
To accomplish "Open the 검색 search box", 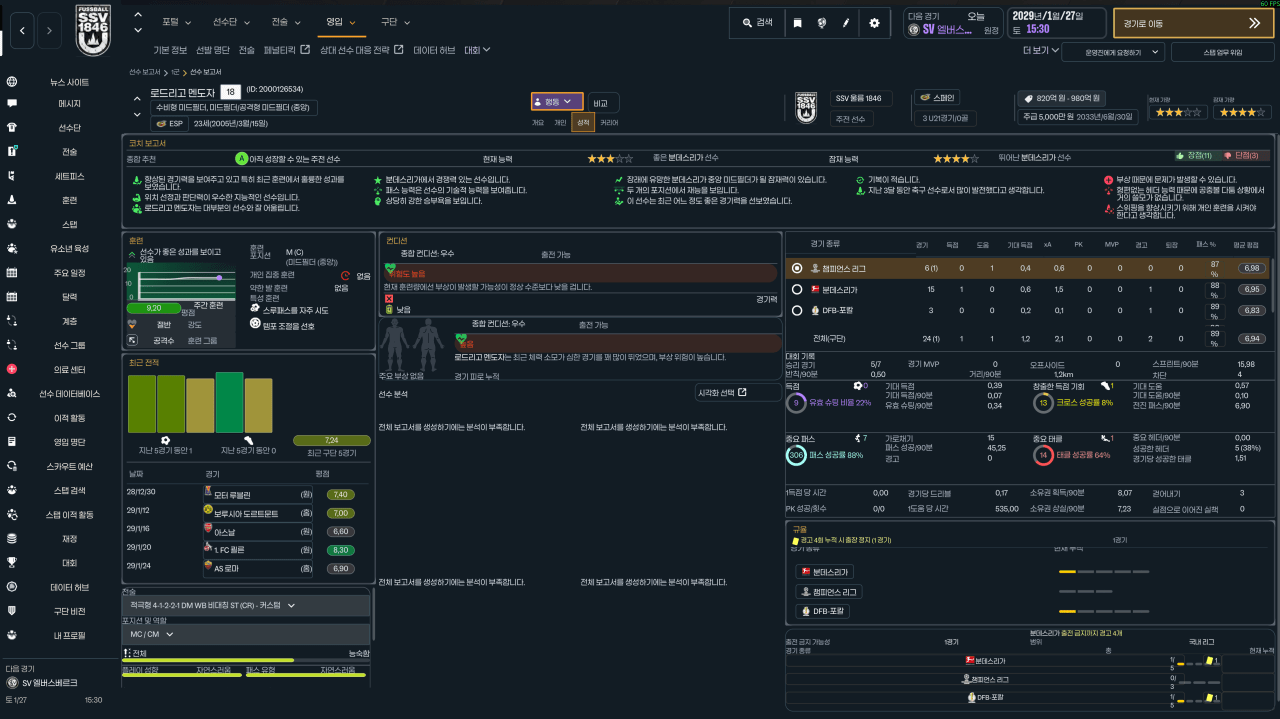I will point(755,22).
